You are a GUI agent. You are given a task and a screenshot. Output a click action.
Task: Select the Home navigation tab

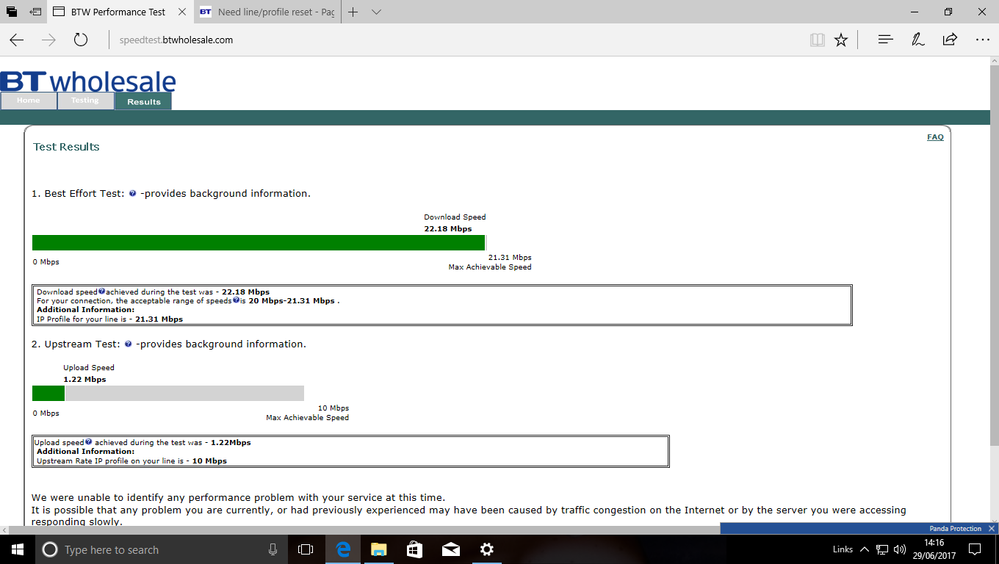click(x=28, y=101)
